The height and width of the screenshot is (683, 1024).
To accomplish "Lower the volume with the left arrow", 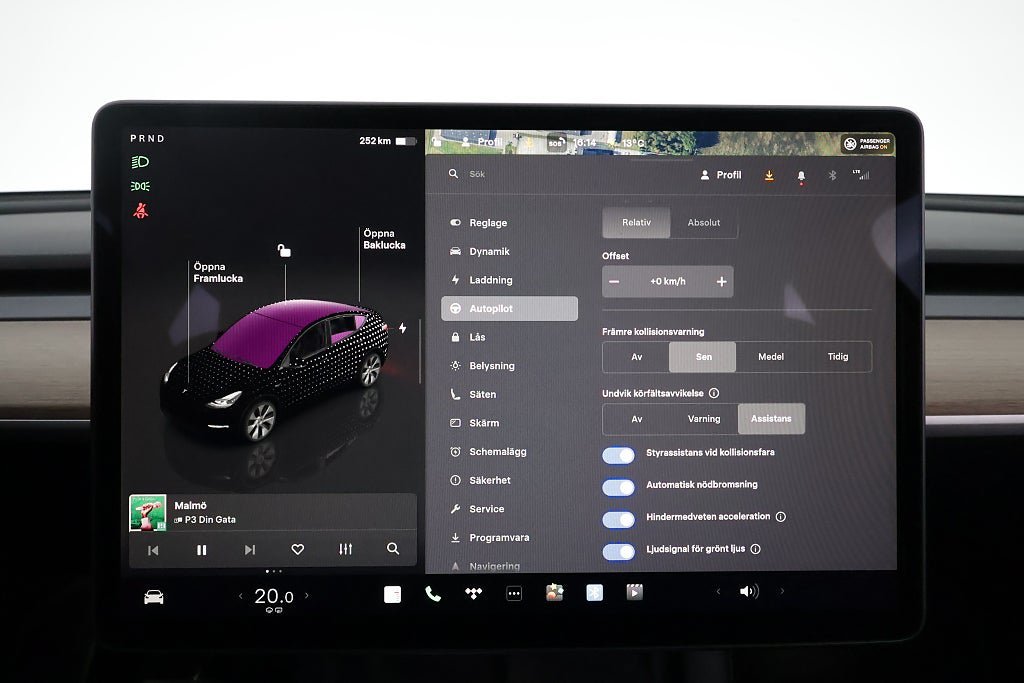I will coord(718,592).
